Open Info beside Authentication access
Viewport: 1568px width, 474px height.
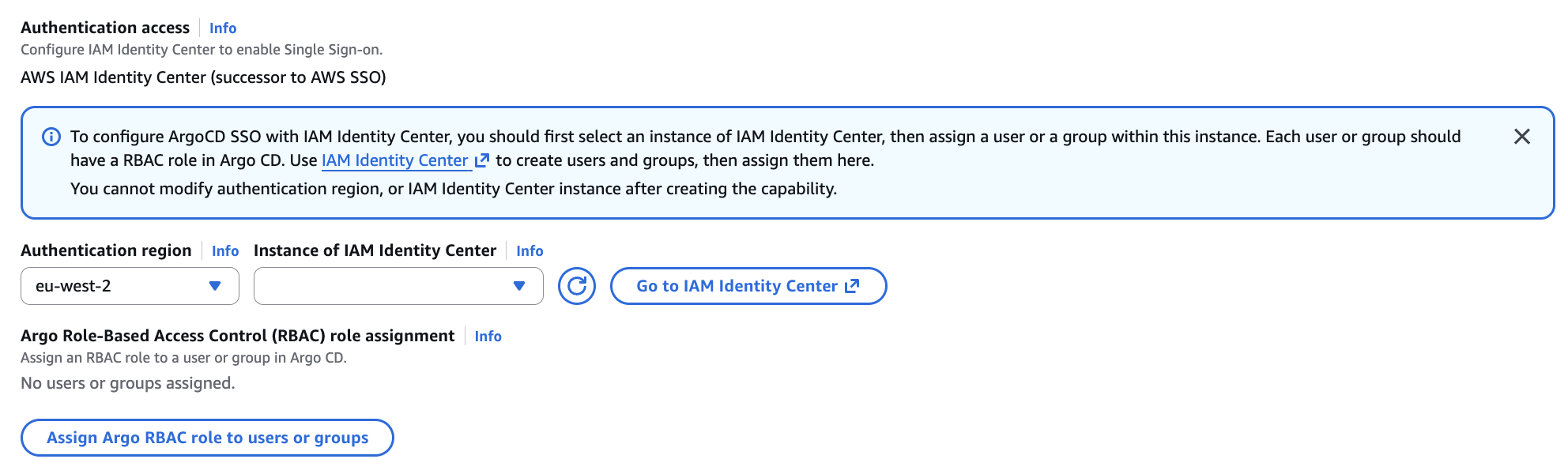point(222,28)
